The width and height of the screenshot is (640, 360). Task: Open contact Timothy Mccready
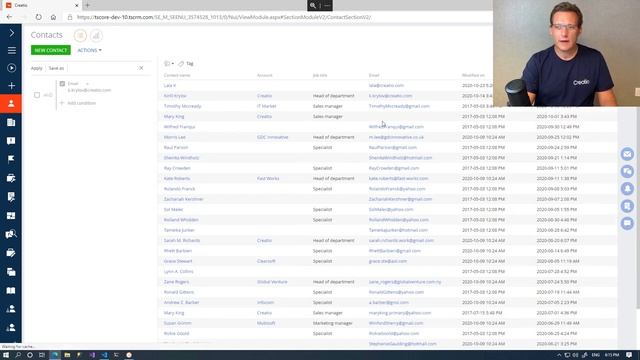(x=182, y=106)
